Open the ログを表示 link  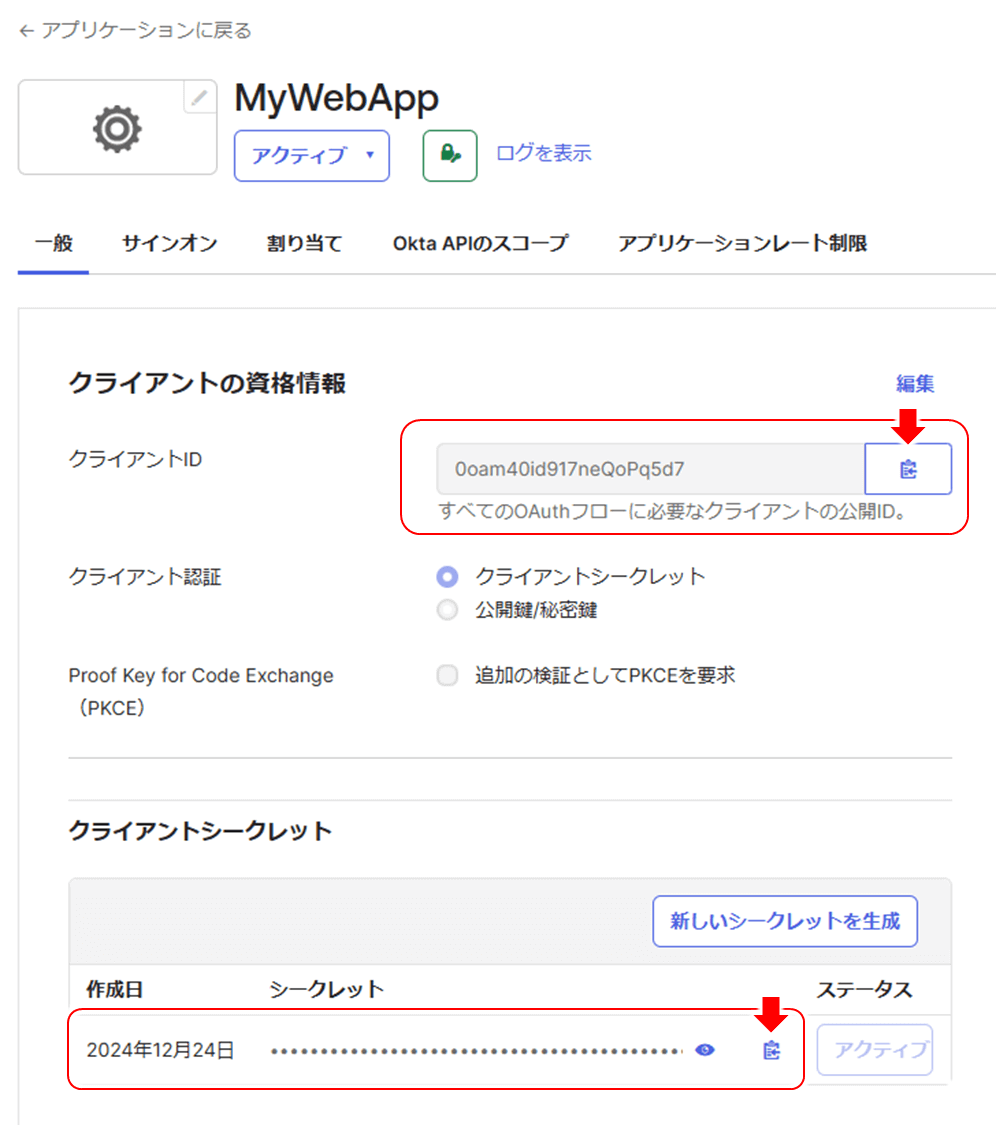(x=543, y=153)
